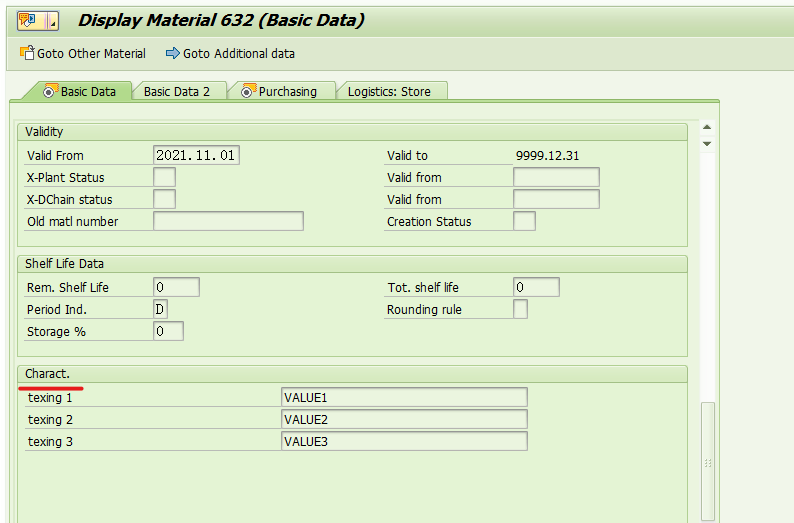The height and width of the screenshot is (523, 794).
Task: Click the texing 1 label
Action: 50,398
